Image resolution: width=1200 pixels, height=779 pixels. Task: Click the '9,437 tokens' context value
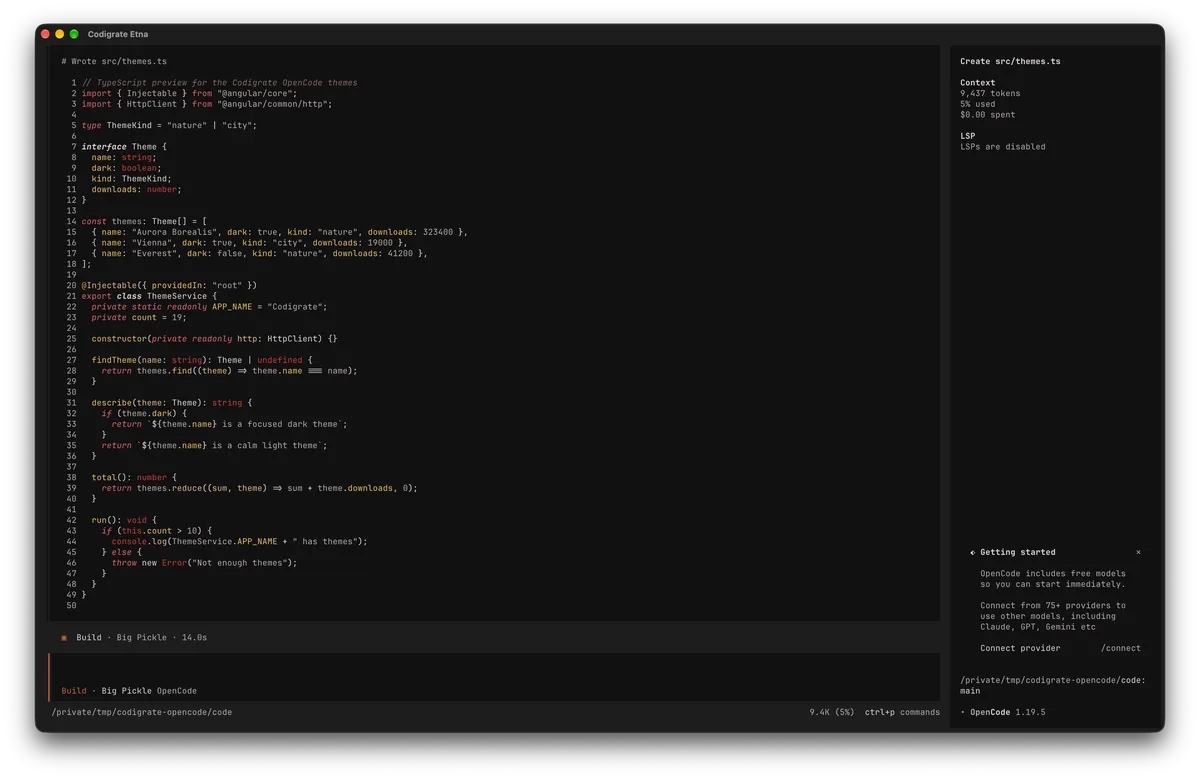990,93
